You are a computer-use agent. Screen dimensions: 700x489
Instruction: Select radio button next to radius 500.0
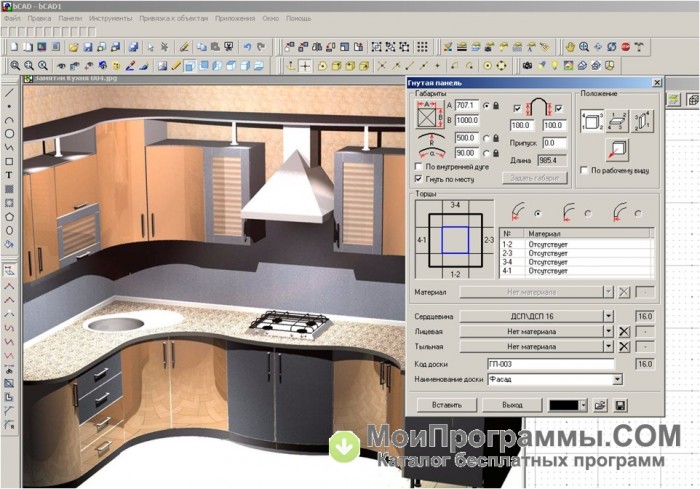click(486, 138)
